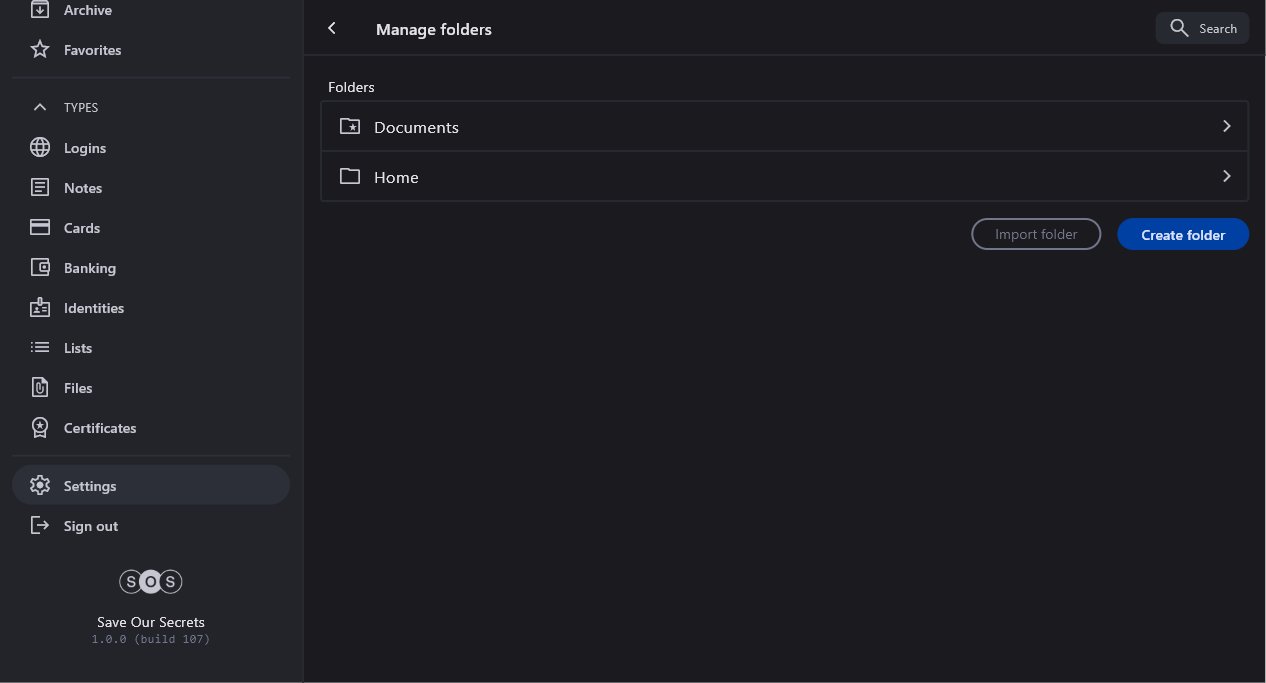Open Logins via the globe icon
This screenshot has width=1266, height=683.
point(40,148)
